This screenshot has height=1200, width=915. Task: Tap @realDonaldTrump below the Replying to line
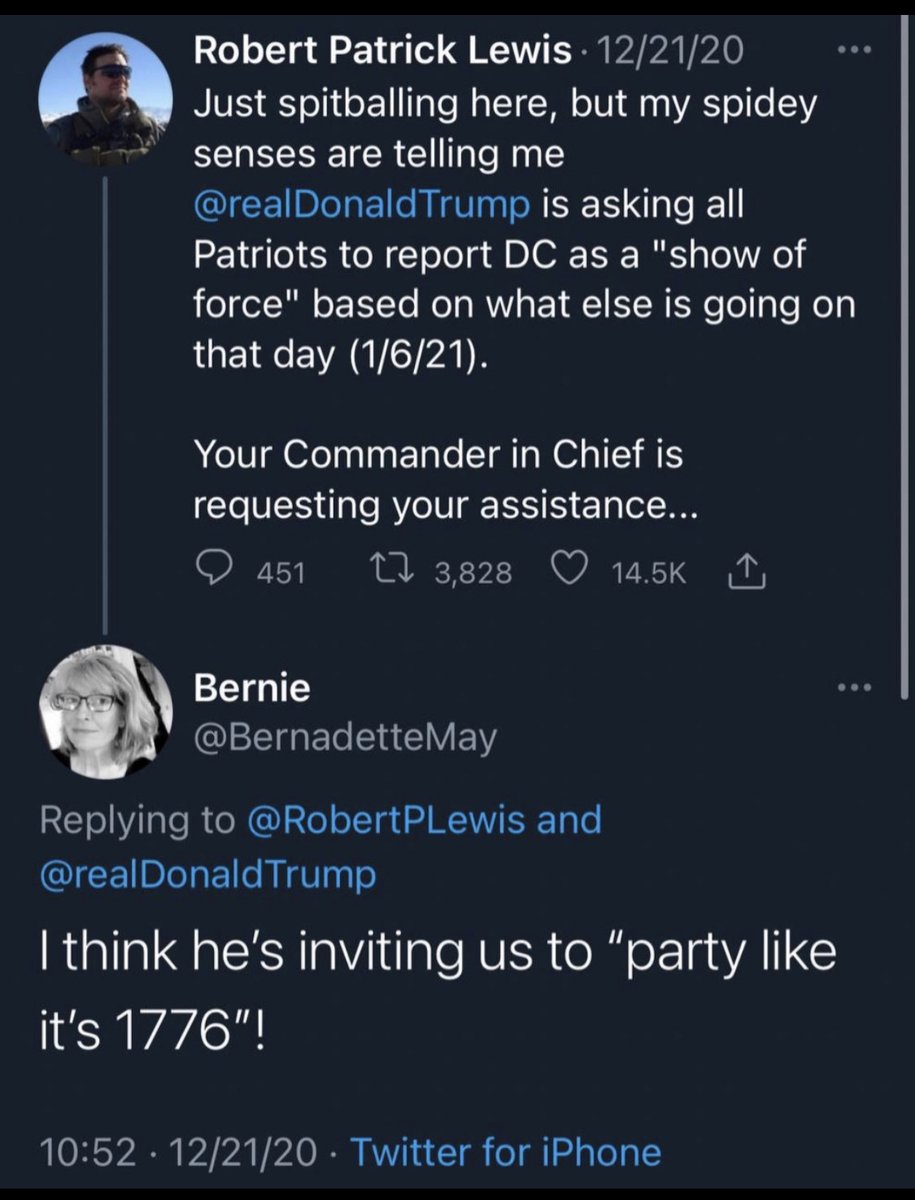coord(208,874)
